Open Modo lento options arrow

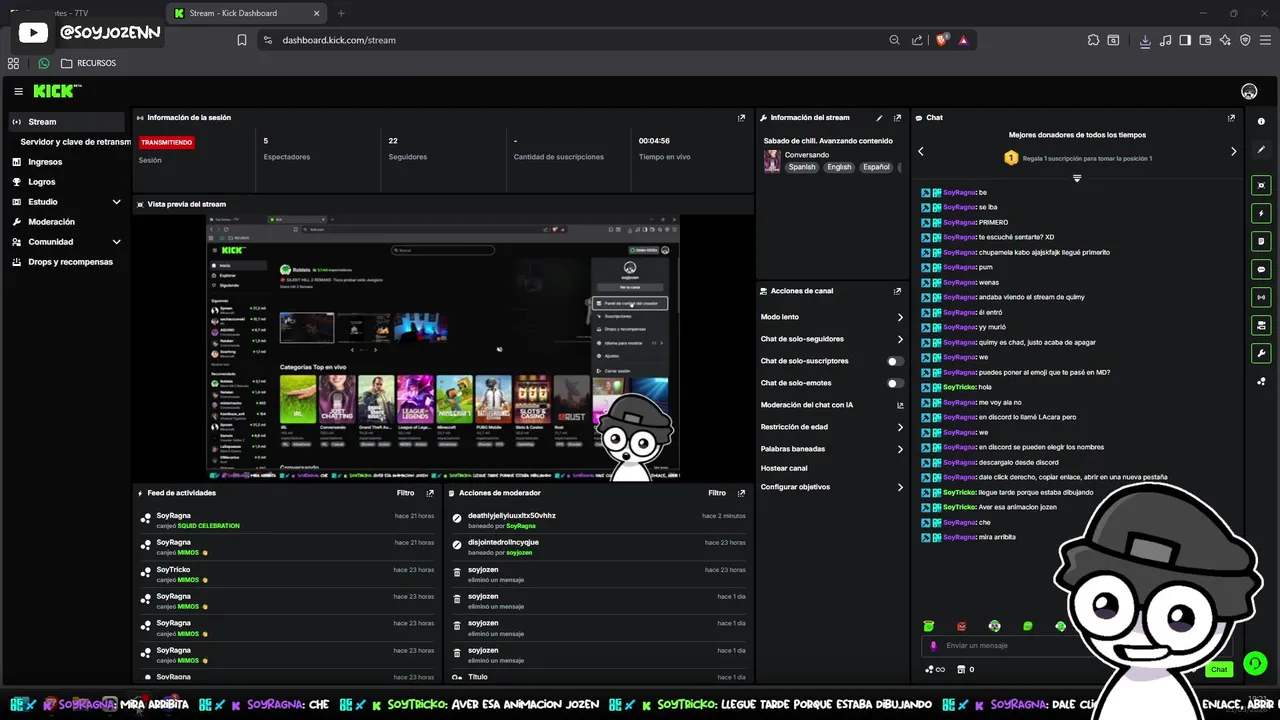pyautogui.click(x=900, y=317)
